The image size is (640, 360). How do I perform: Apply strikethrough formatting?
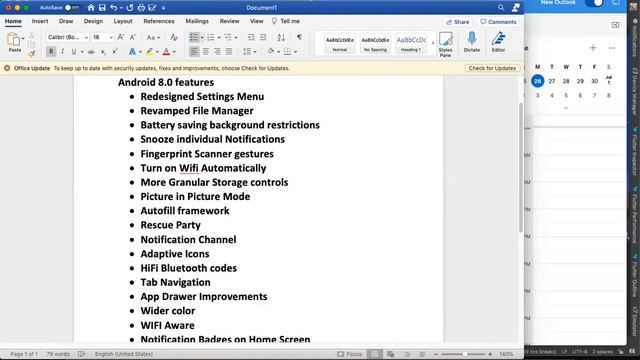point(91,52)
